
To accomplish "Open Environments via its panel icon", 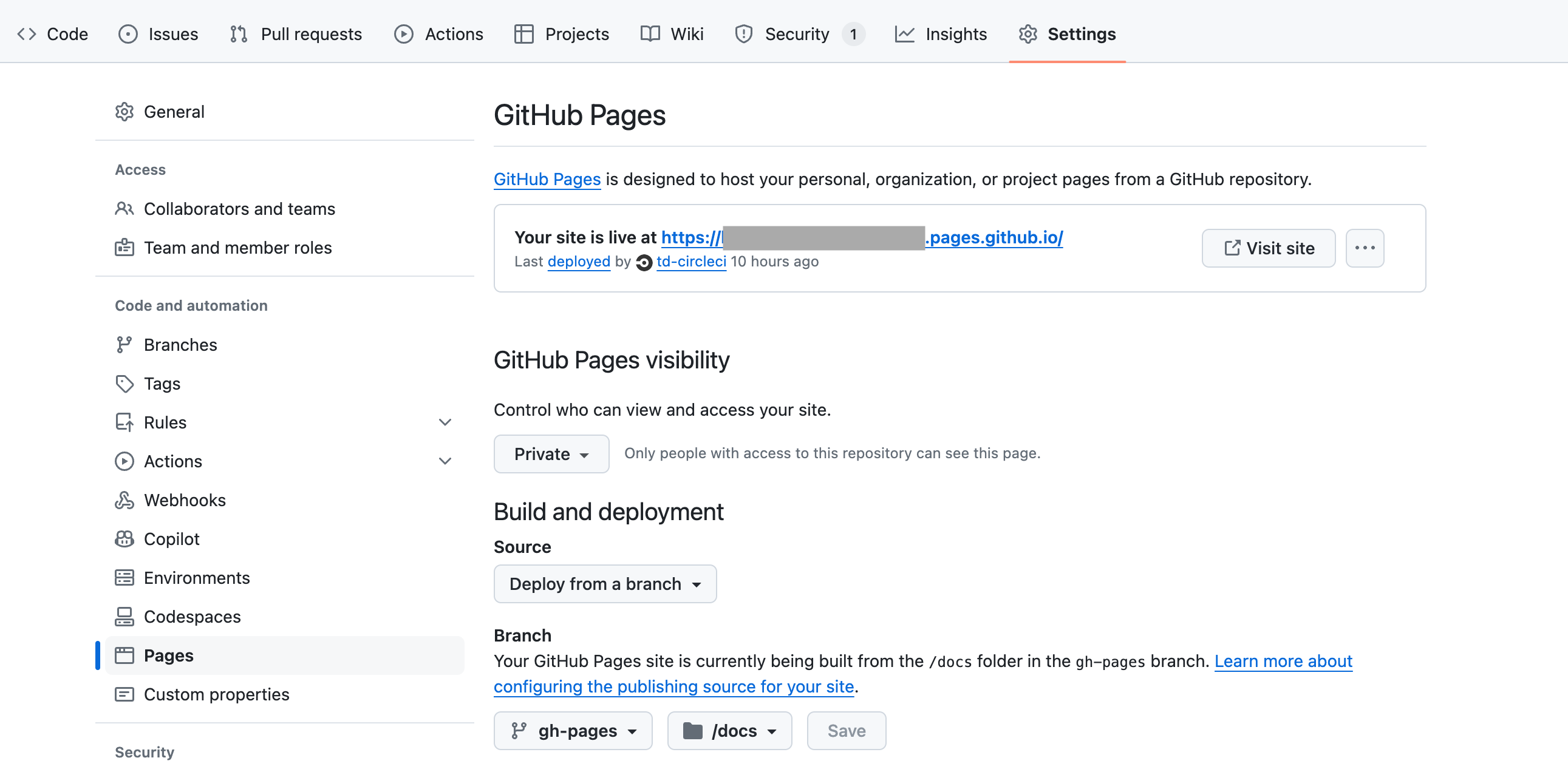I will 124,577.
